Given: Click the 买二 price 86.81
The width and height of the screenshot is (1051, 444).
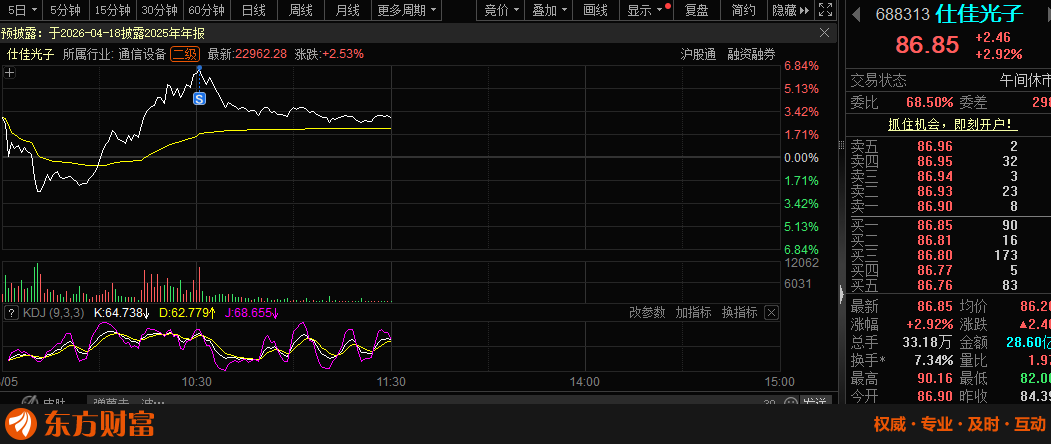Looking at the screenshot, I should click(x=935, y=240).
